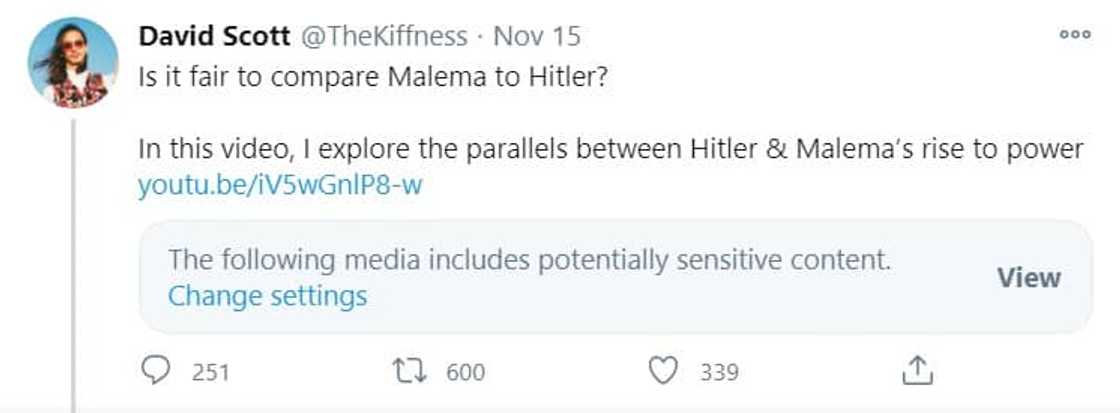The width and height of the screenshot is (1120, 413).
Task: Open David Scott's profile picture
Action: click(x=74, y=62)
